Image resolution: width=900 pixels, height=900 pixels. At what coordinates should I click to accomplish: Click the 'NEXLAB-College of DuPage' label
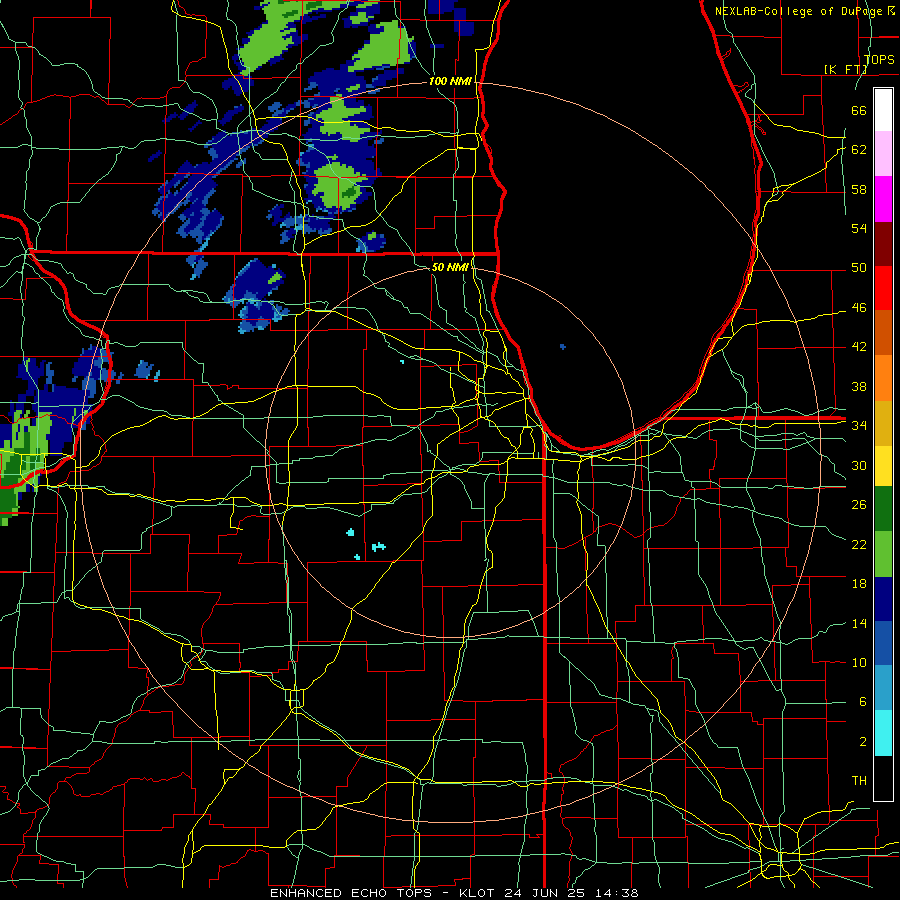point(799,11)
